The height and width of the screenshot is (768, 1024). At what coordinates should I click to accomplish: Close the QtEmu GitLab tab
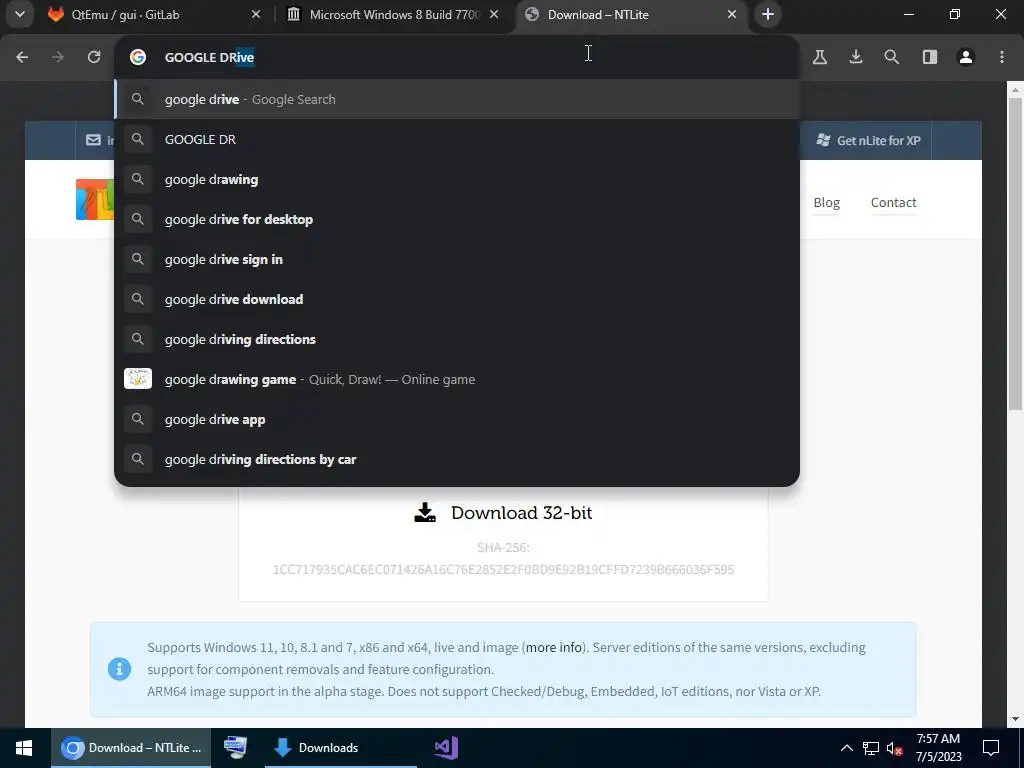(x=256, y=14)
